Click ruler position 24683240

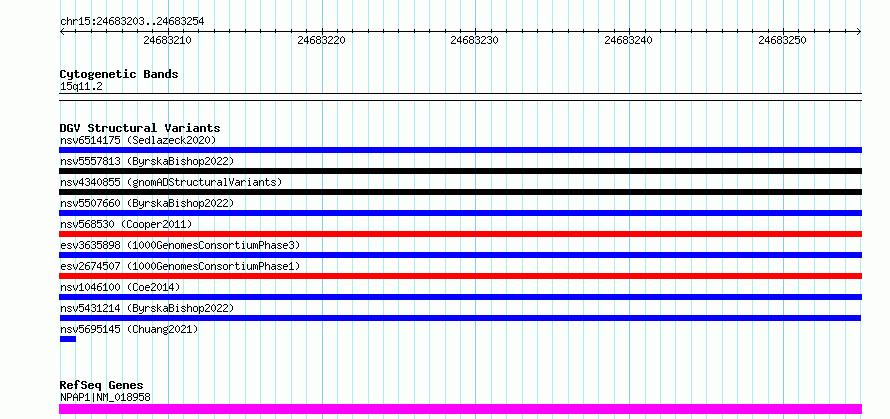point(628,40)
